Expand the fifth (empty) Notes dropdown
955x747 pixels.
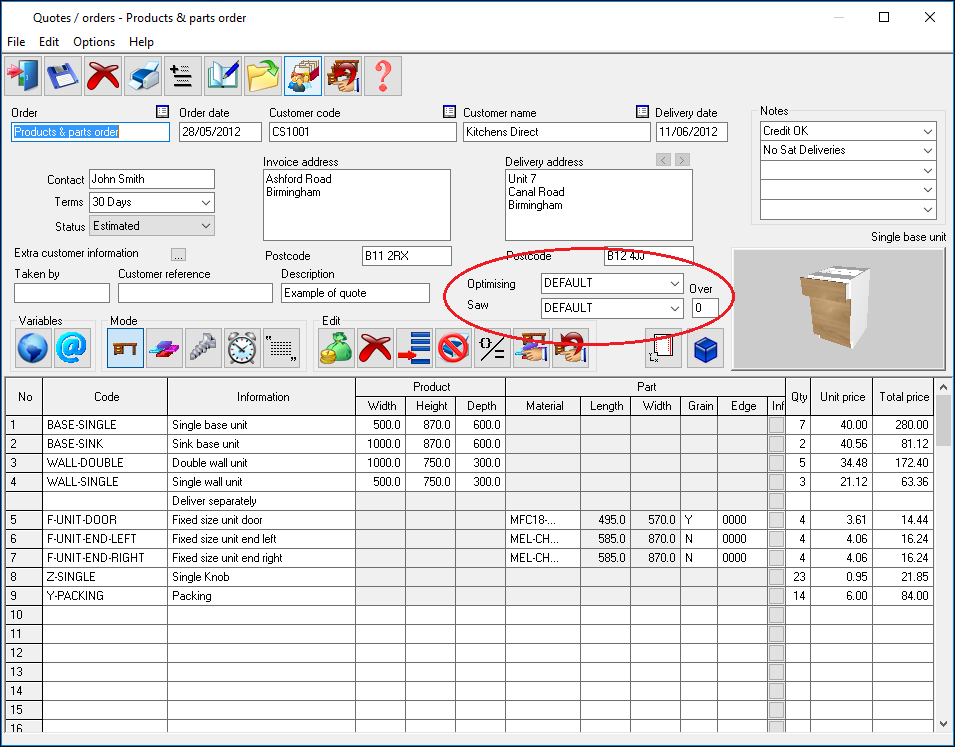(x=927, y=210)
